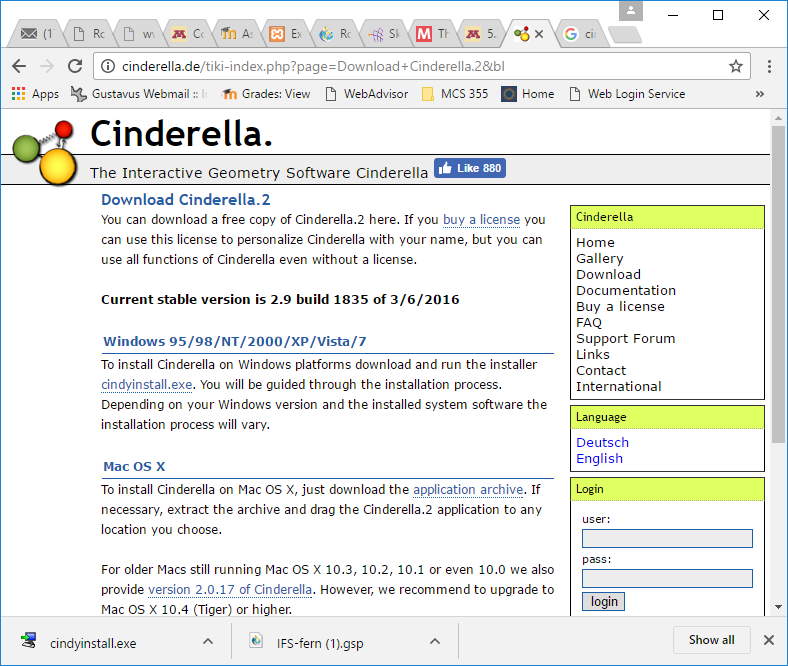Click the Chrome user profile icon
Viewport: 788px width, 666px height.
click(631, 11)
